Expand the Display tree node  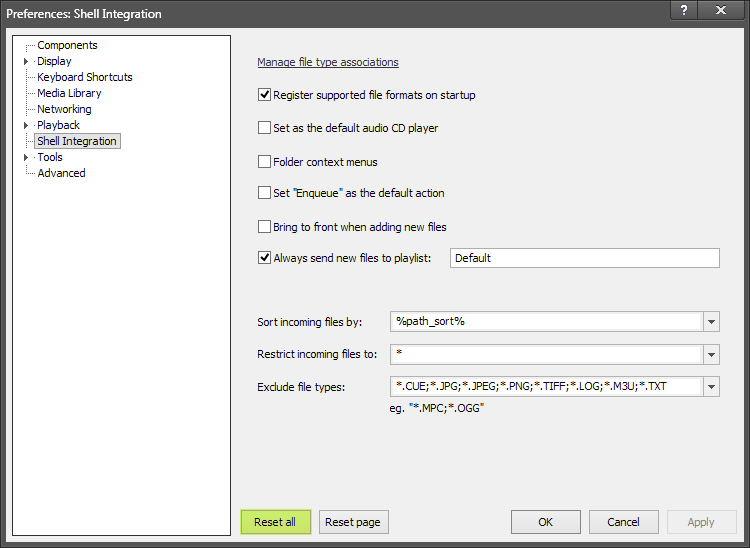click(x=26, y=61)
